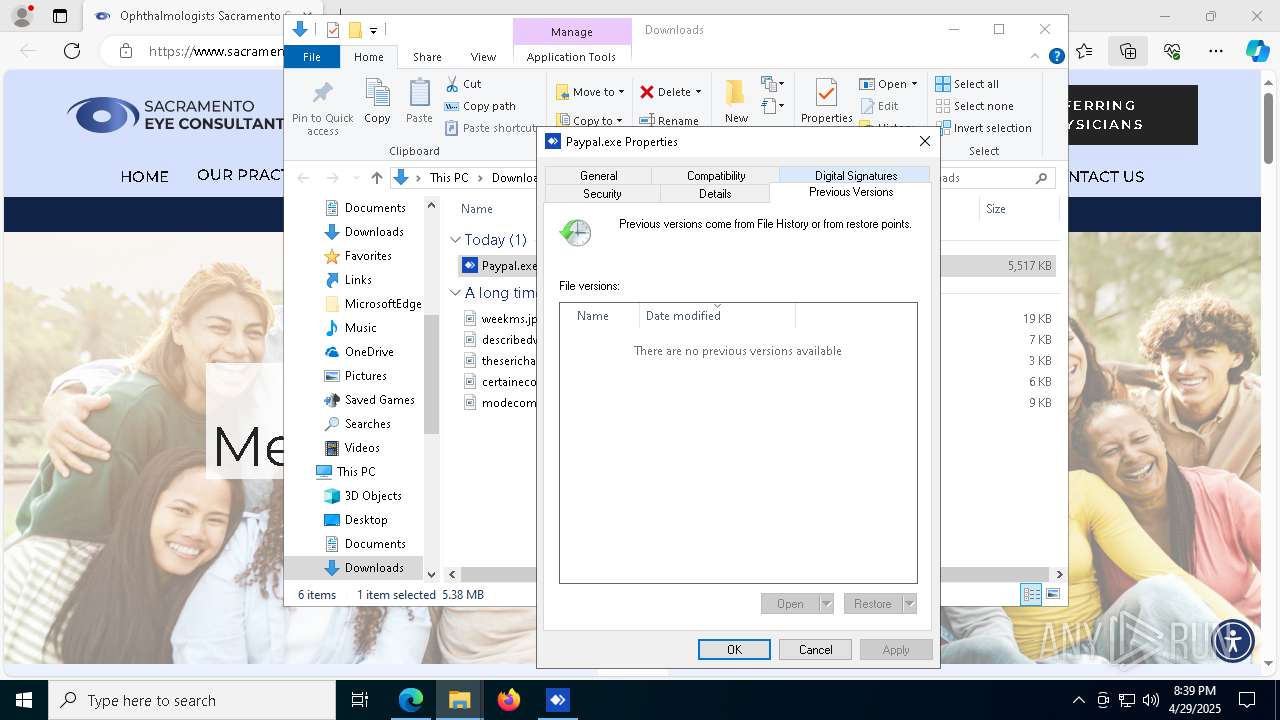The width and height of the screenshot is (1280, 720).
Task: Open Move to dropdown in ribbon
Action: [590, 92]
